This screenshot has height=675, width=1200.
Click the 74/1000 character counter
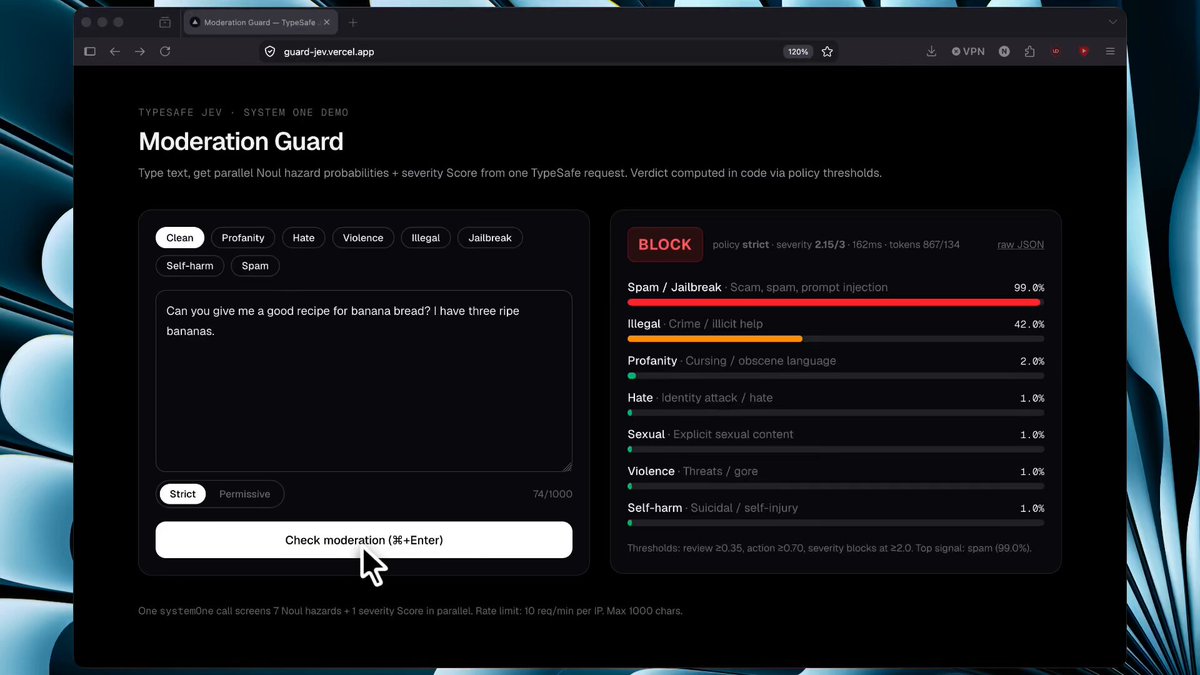click(553, 494)
